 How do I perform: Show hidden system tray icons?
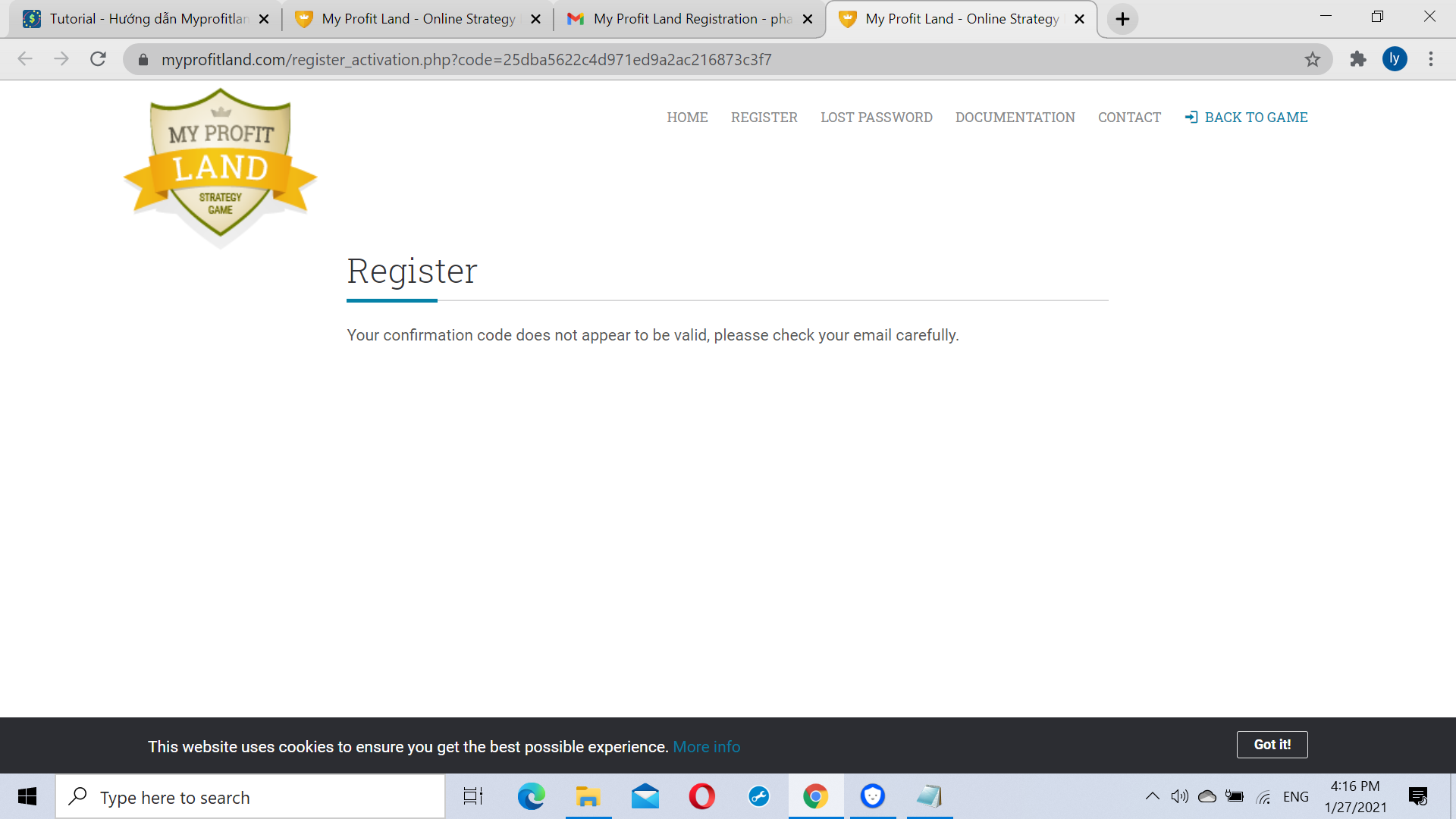tap(1152, 796)
